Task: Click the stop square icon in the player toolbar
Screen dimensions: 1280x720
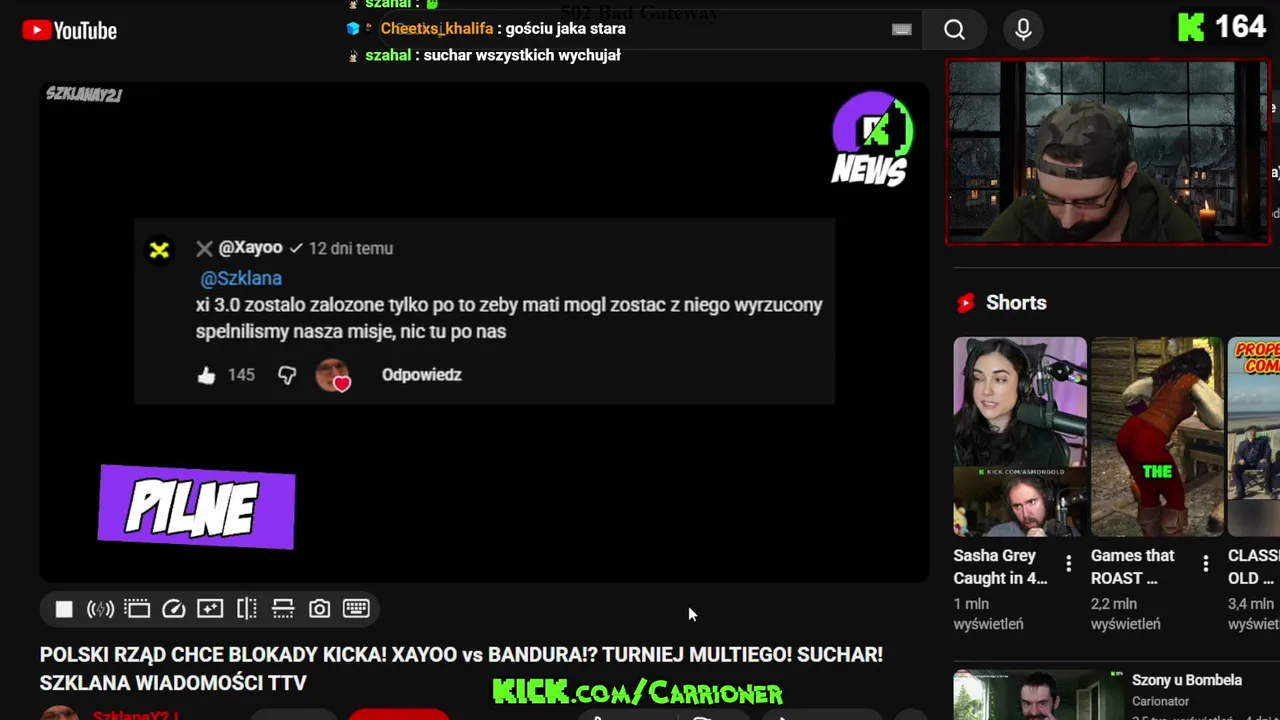Action: [x=64, y=609]
